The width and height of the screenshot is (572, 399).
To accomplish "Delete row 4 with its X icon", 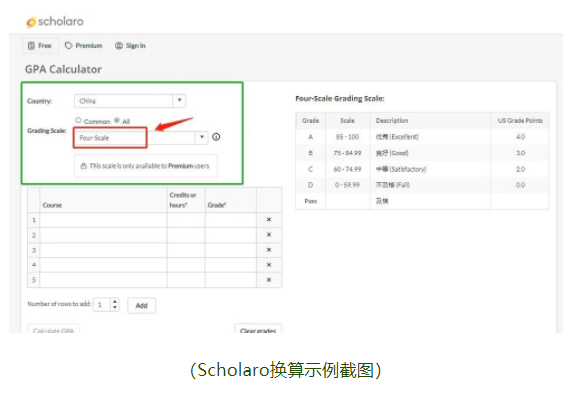I will coord(269,265).
